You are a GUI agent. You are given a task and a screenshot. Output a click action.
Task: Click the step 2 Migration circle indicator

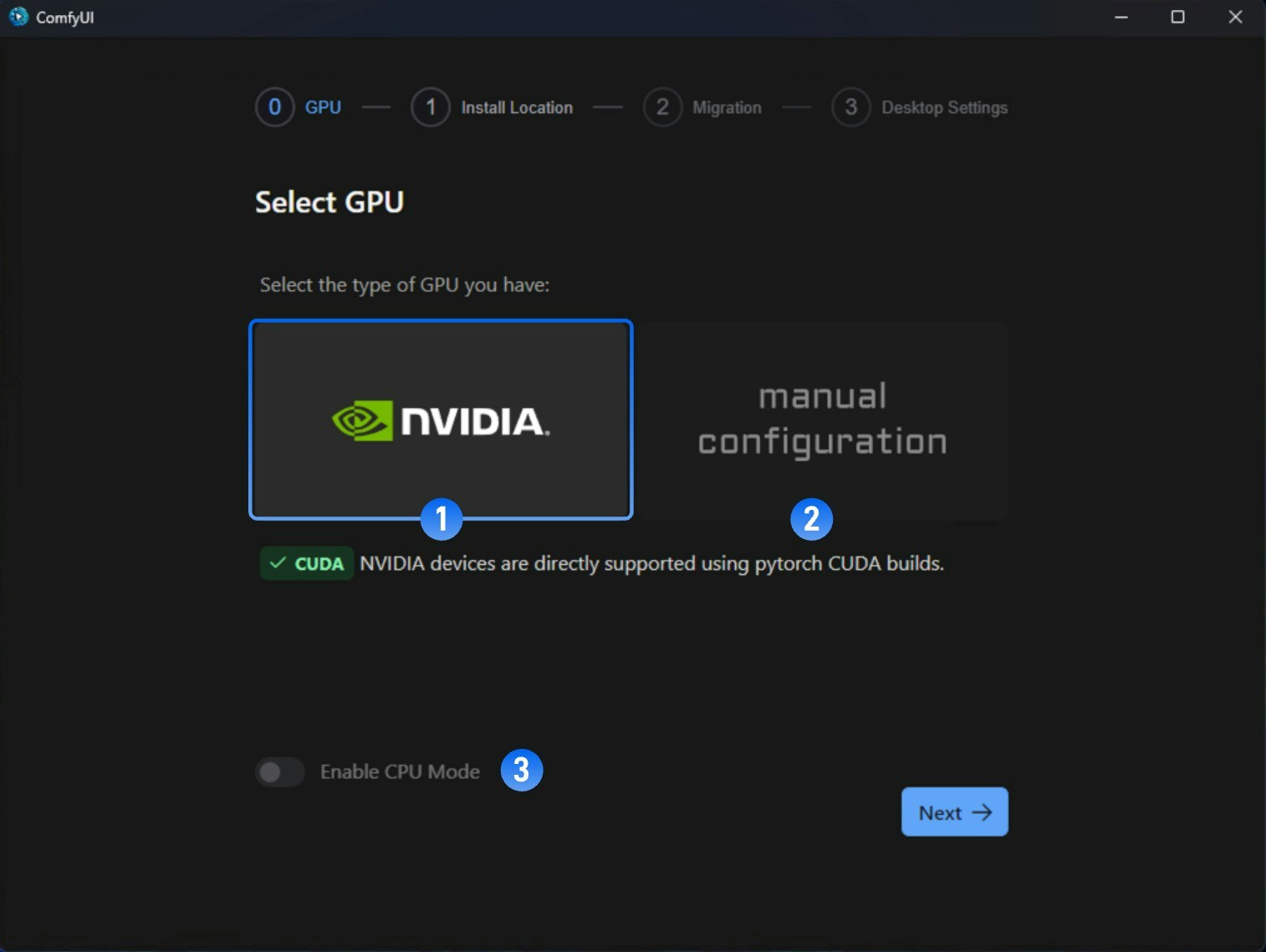click(x=664, y=107)
